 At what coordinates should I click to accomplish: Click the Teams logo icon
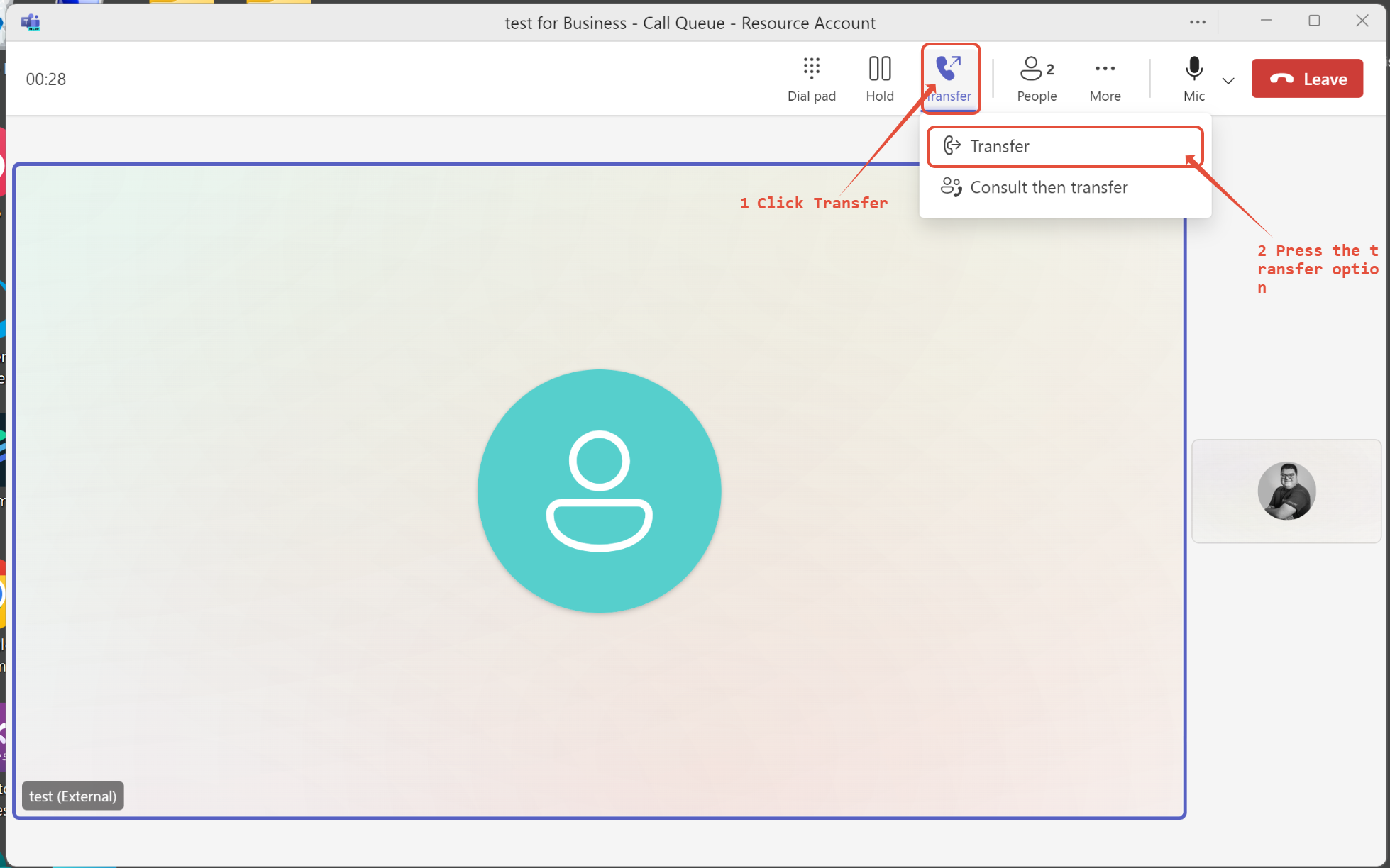31,23
